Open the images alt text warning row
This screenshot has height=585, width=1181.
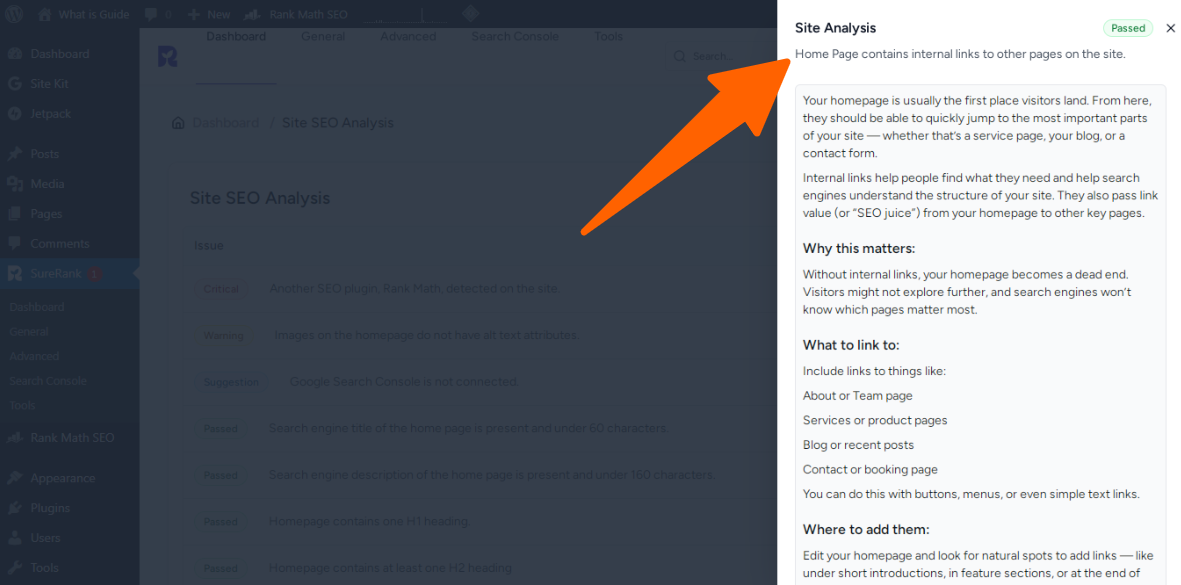427,335
